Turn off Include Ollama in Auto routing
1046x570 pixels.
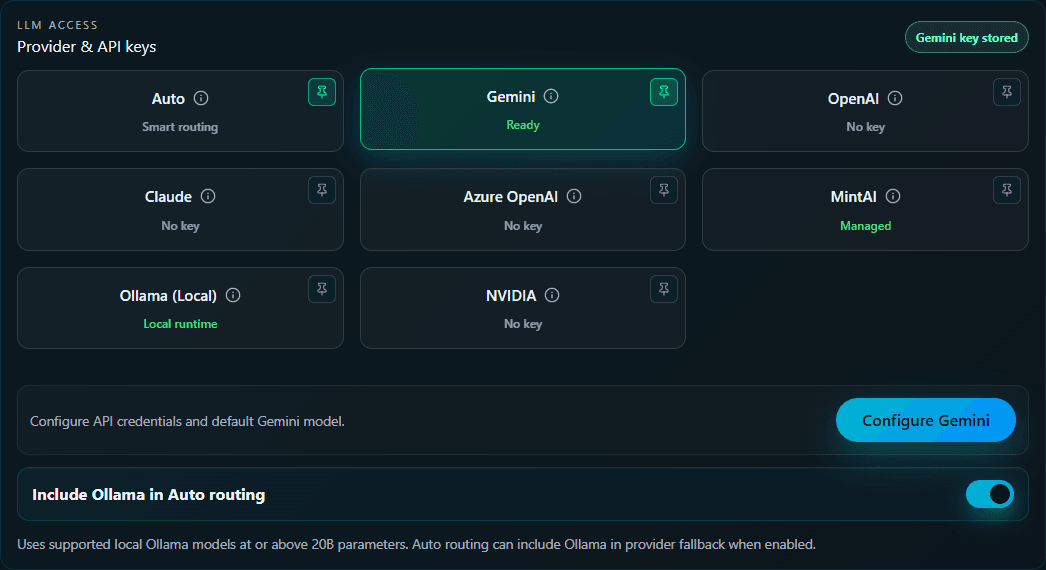pyautogui.click(x=990, y=494)
